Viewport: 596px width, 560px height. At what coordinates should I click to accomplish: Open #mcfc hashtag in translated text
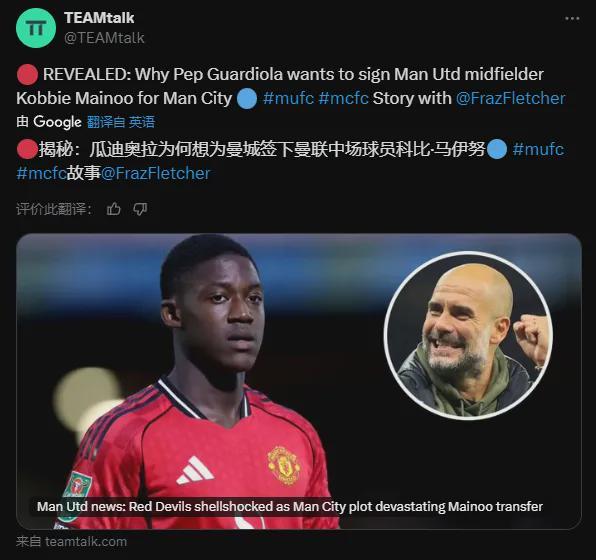41,173
